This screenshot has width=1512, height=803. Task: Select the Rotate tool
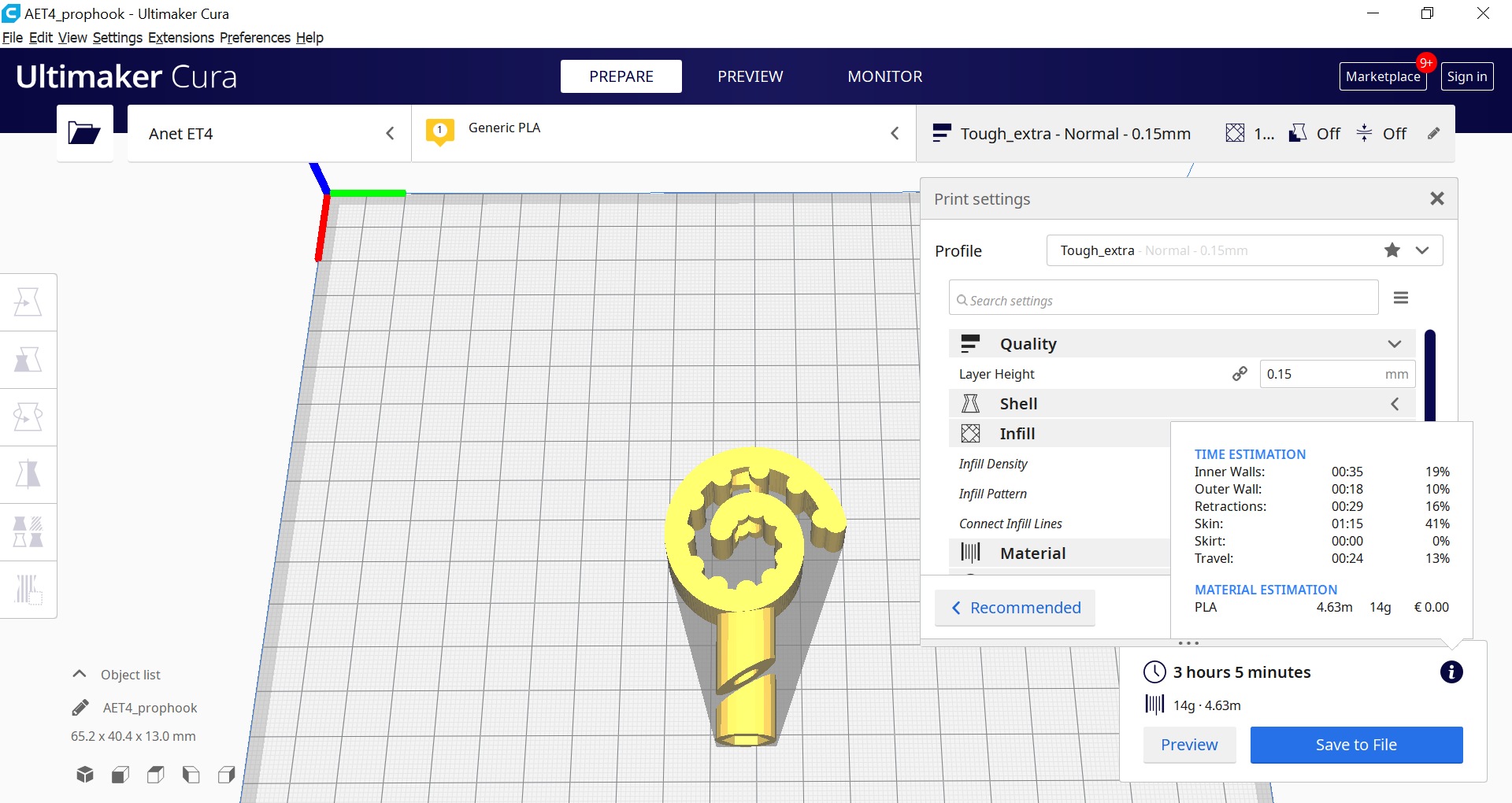click(x=28, y=416)
